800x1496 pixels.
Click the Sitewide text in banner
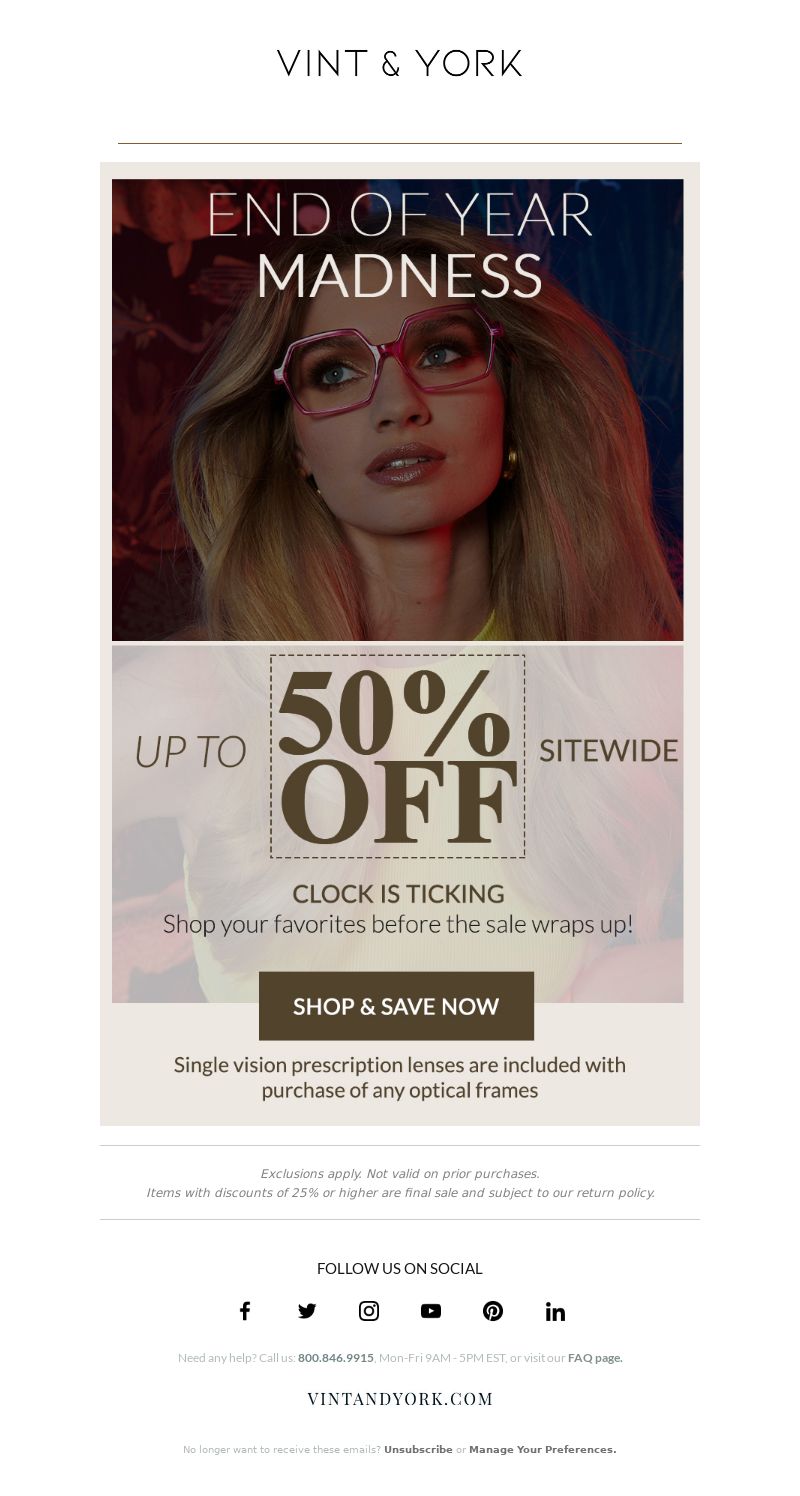tap(608, 750)
